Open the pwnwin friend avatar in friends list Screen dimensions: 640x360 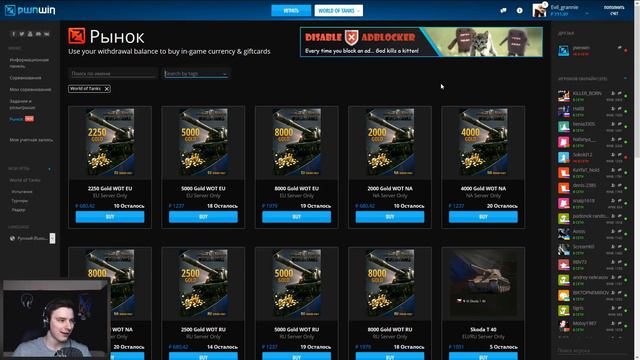pos(564,51)
